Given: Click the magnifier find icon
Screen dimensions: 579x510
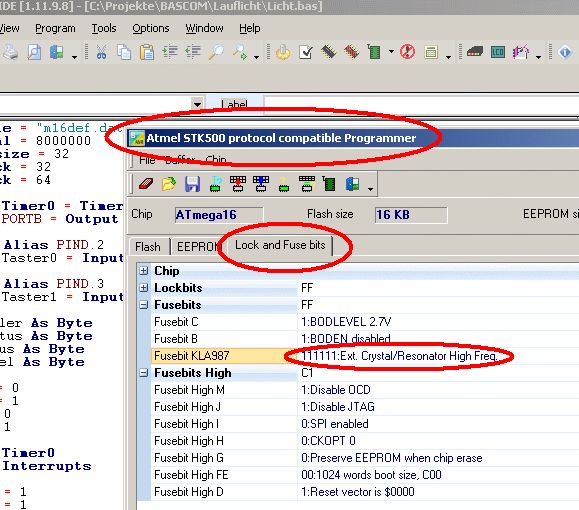Looking at the screenshot, I should [216, 52].
